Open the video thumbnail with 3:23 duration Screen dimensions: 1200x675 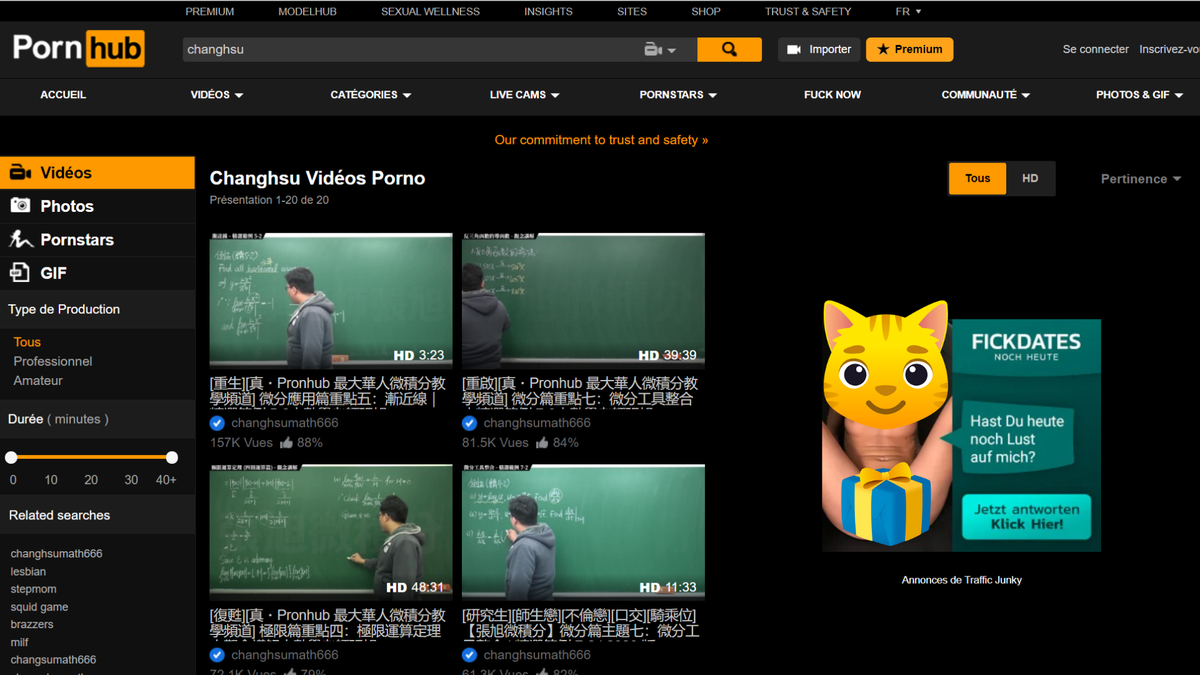click(332, 301)
